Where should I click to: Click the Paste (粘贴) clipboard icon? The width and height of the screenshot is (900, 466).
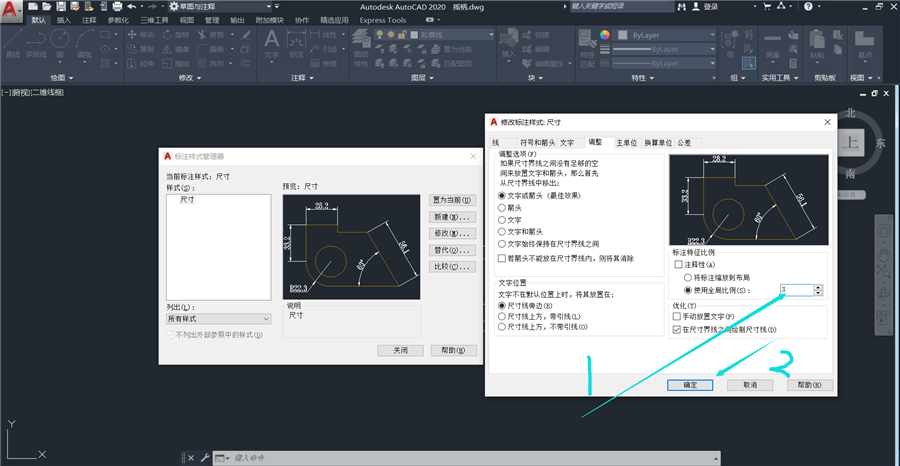[817, 45]
